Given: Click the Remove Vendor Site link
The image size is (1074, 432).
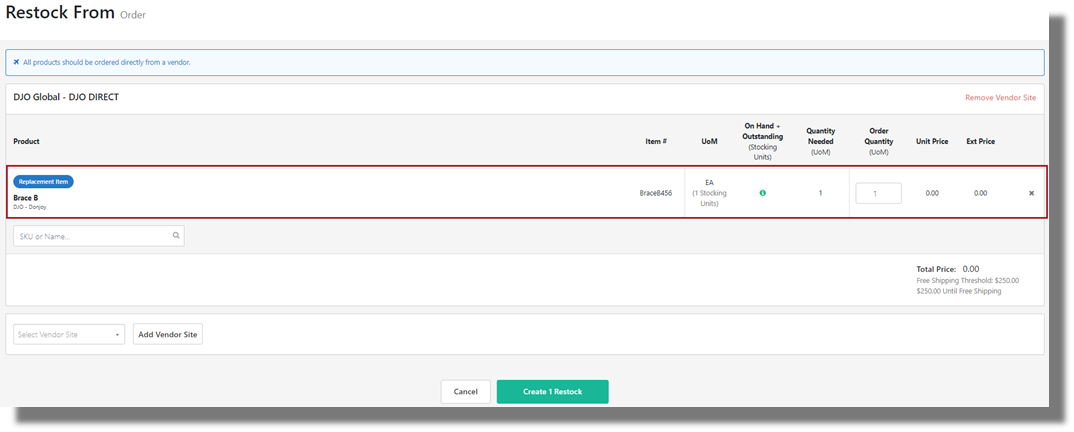Looking at the screenshot, I should coord(1000,98).
